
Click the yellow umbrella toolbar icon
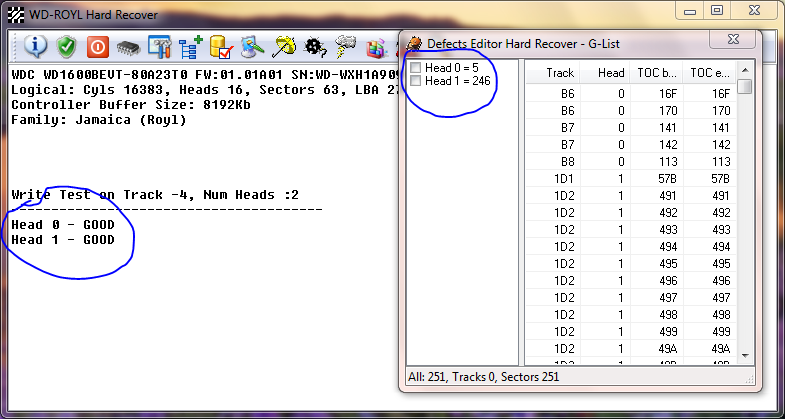point(283,47)
